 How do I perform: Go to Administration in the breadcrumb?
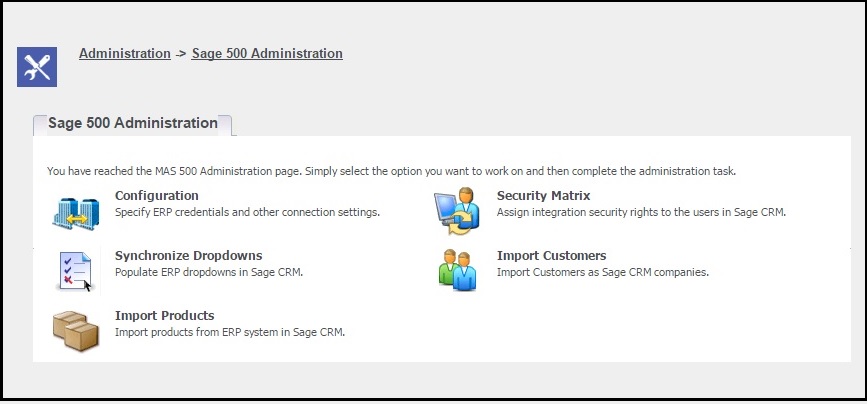(x=124, y=54)
